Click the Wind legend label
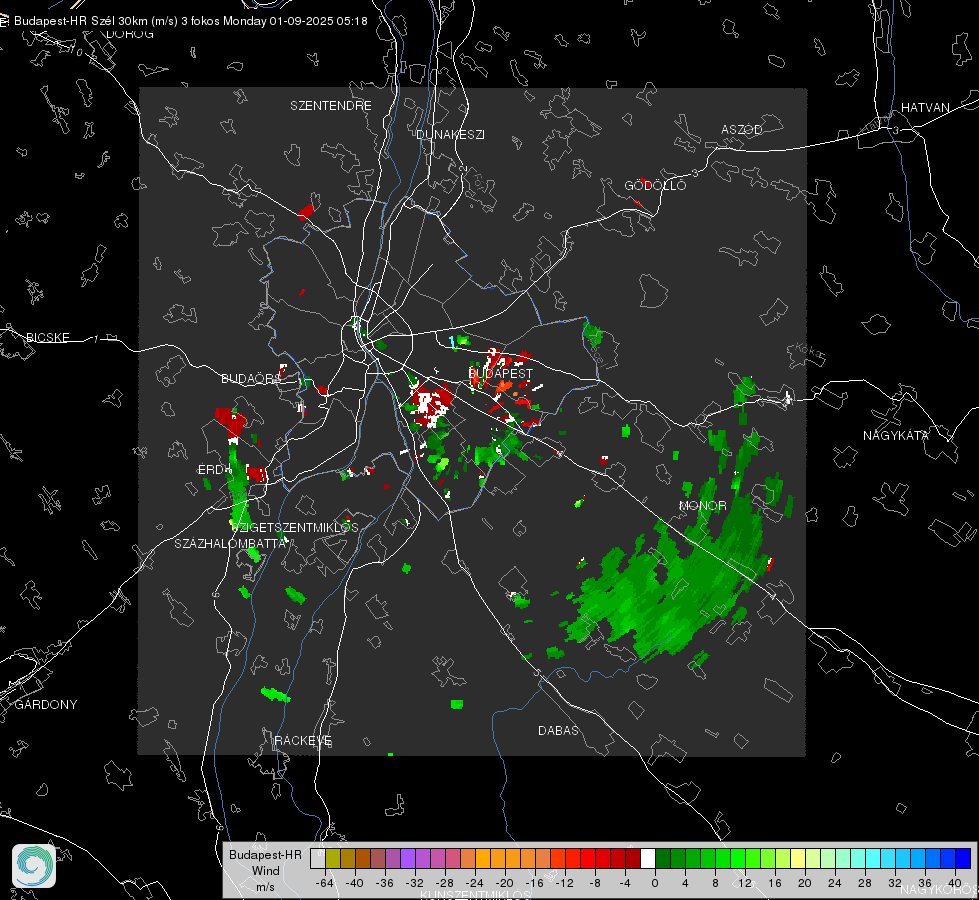This screenshot has height=900, width=979. [265, 871]
